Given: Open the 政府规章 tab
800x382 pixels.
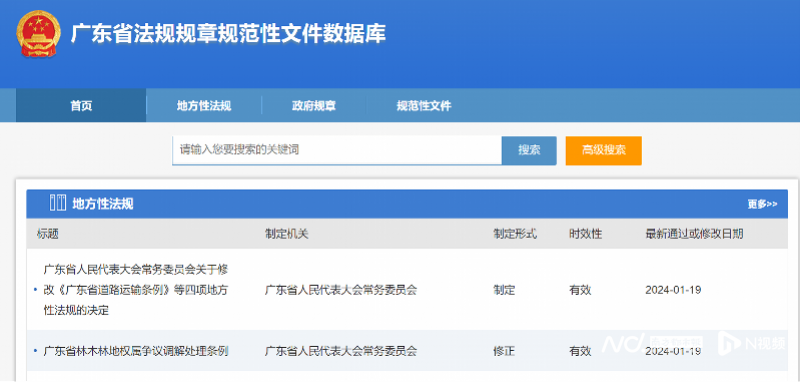Looking at the screenshot, I should coord(314,106).
